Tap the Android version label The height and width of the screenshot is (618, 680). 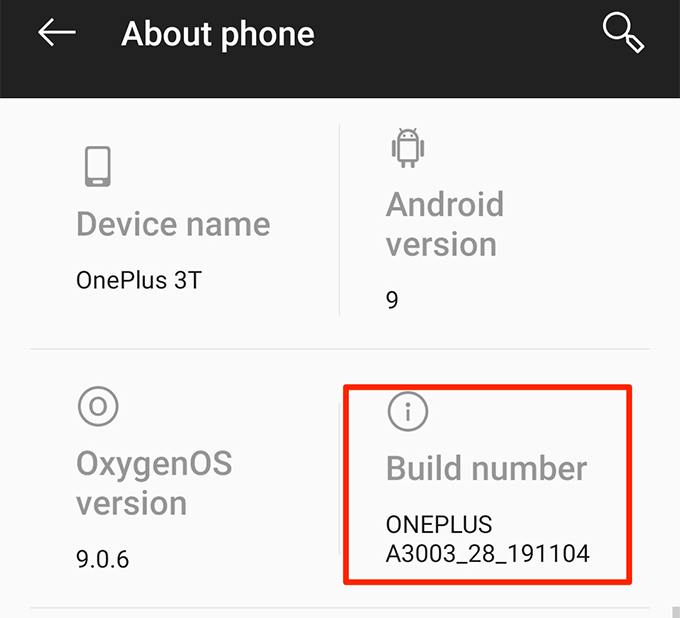pos(445,224)
